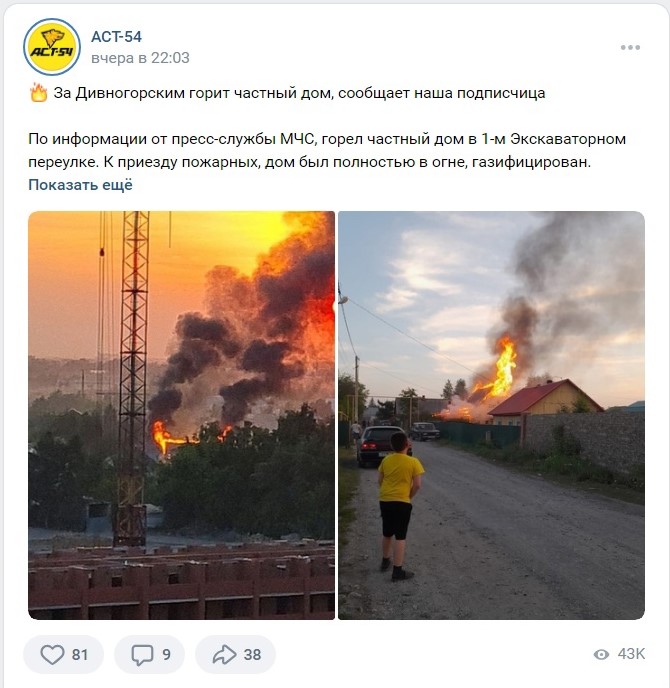Like the post with heart icon
Viewport: 670px width, 688px height.
pyautogui.click(x=52, y=655)
